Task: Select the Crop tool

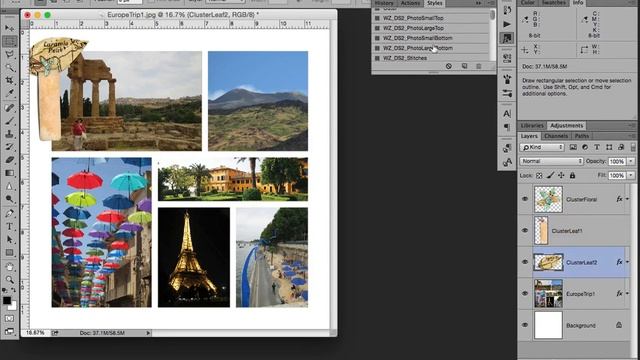Action: point(9,80)
